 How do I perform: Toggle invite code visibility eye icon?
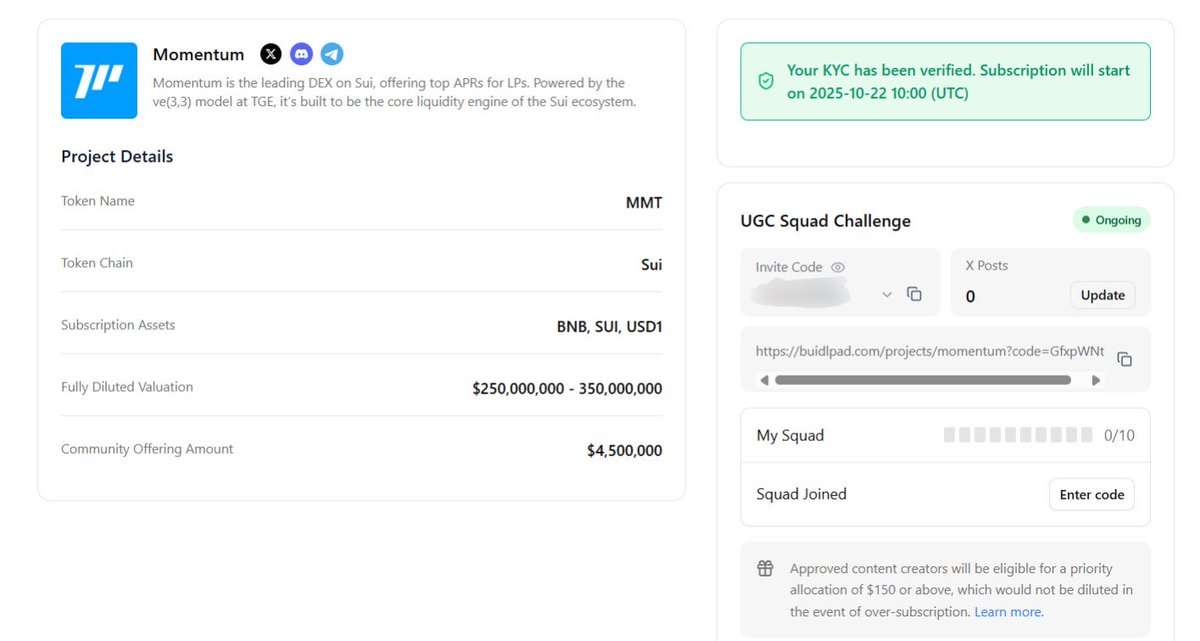tap(838, 267)
